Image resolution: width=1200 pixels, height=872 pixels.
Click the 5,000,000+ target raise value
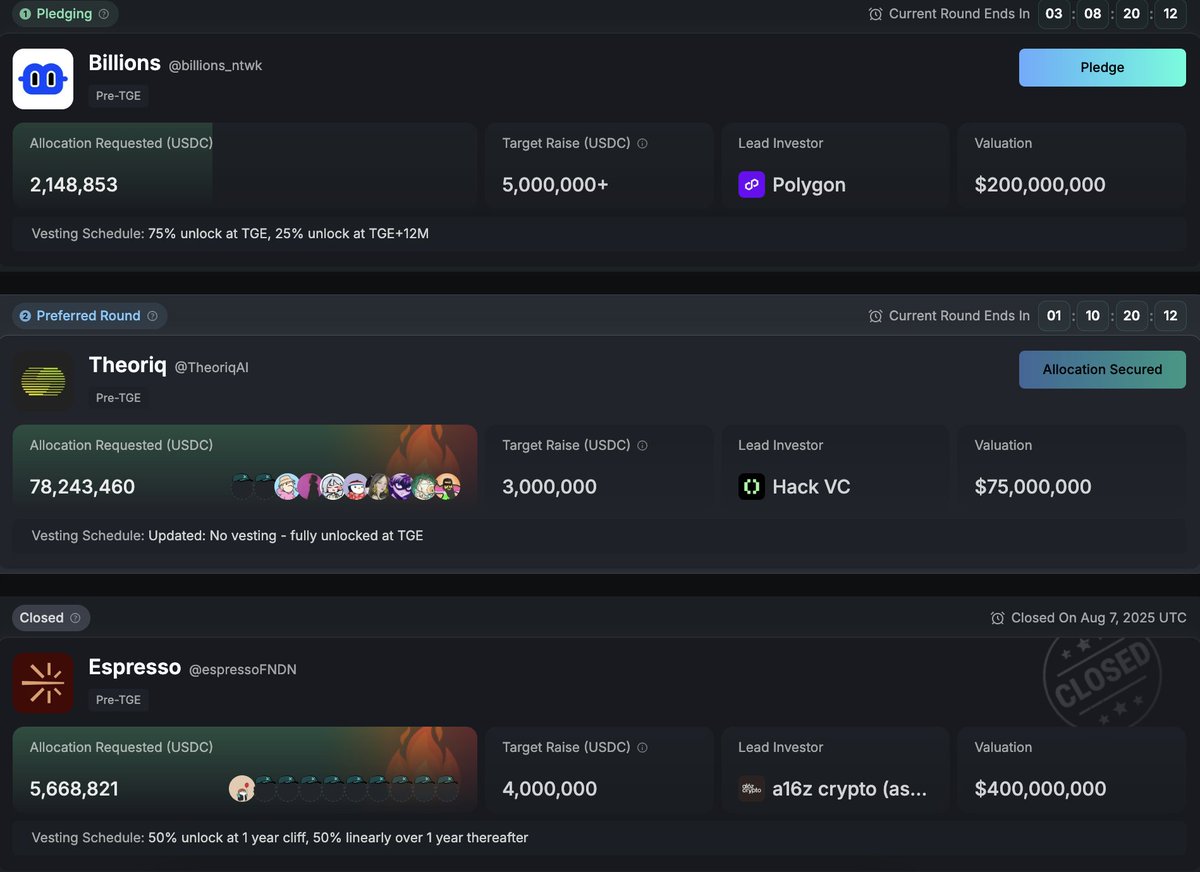coord(555,185)
